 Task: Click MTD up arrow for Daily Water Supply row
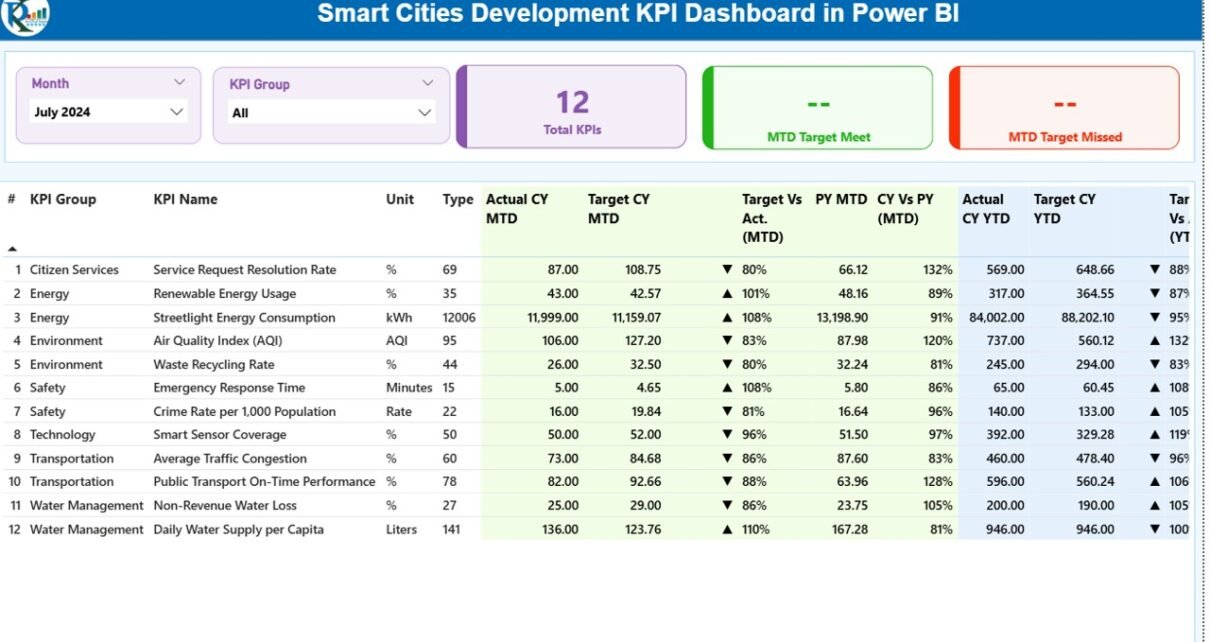pyautogui.click(x=727, y=530)
